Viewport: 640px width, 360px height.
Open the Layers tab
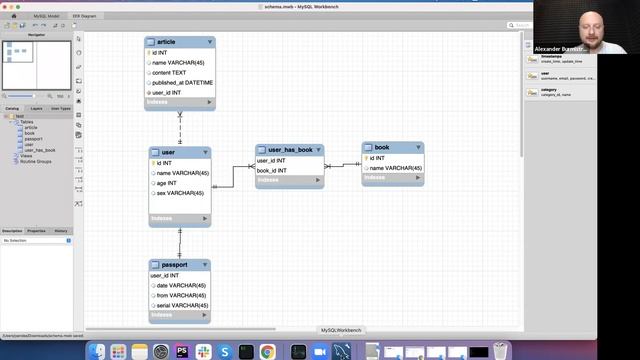[36, 109]
